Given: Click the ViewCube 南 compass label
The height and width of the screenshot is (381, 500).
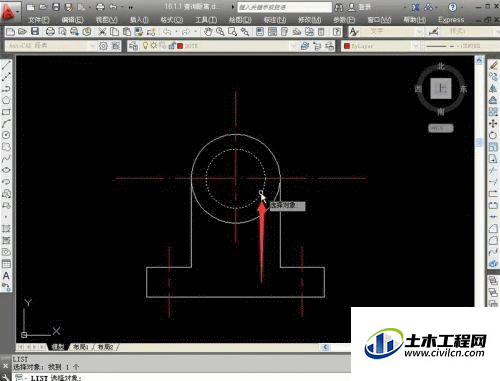Looking at the screenshot, I should 441,111.
